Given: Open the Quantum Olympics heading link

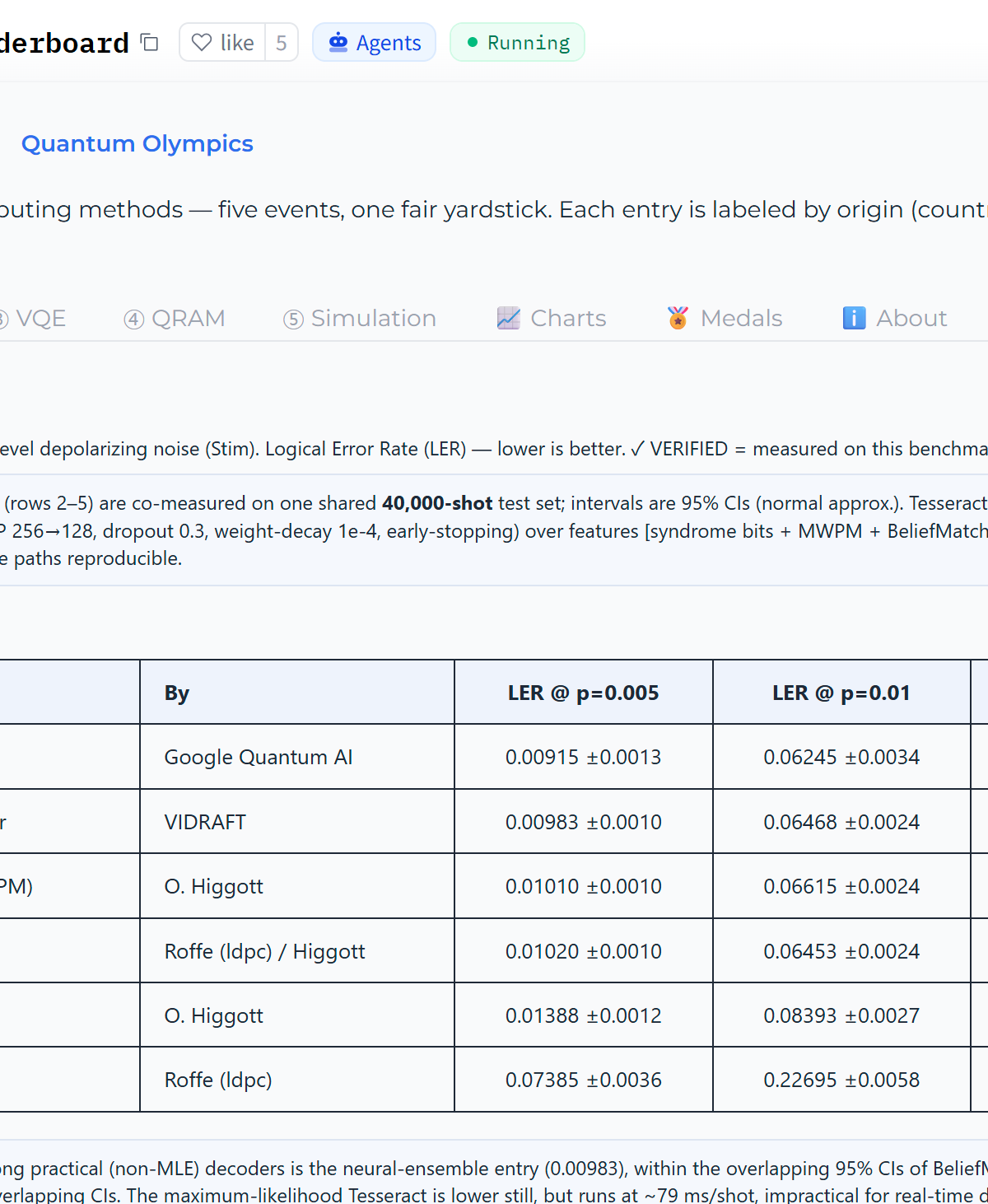Looking at the screenshot, I should (137, 143).
